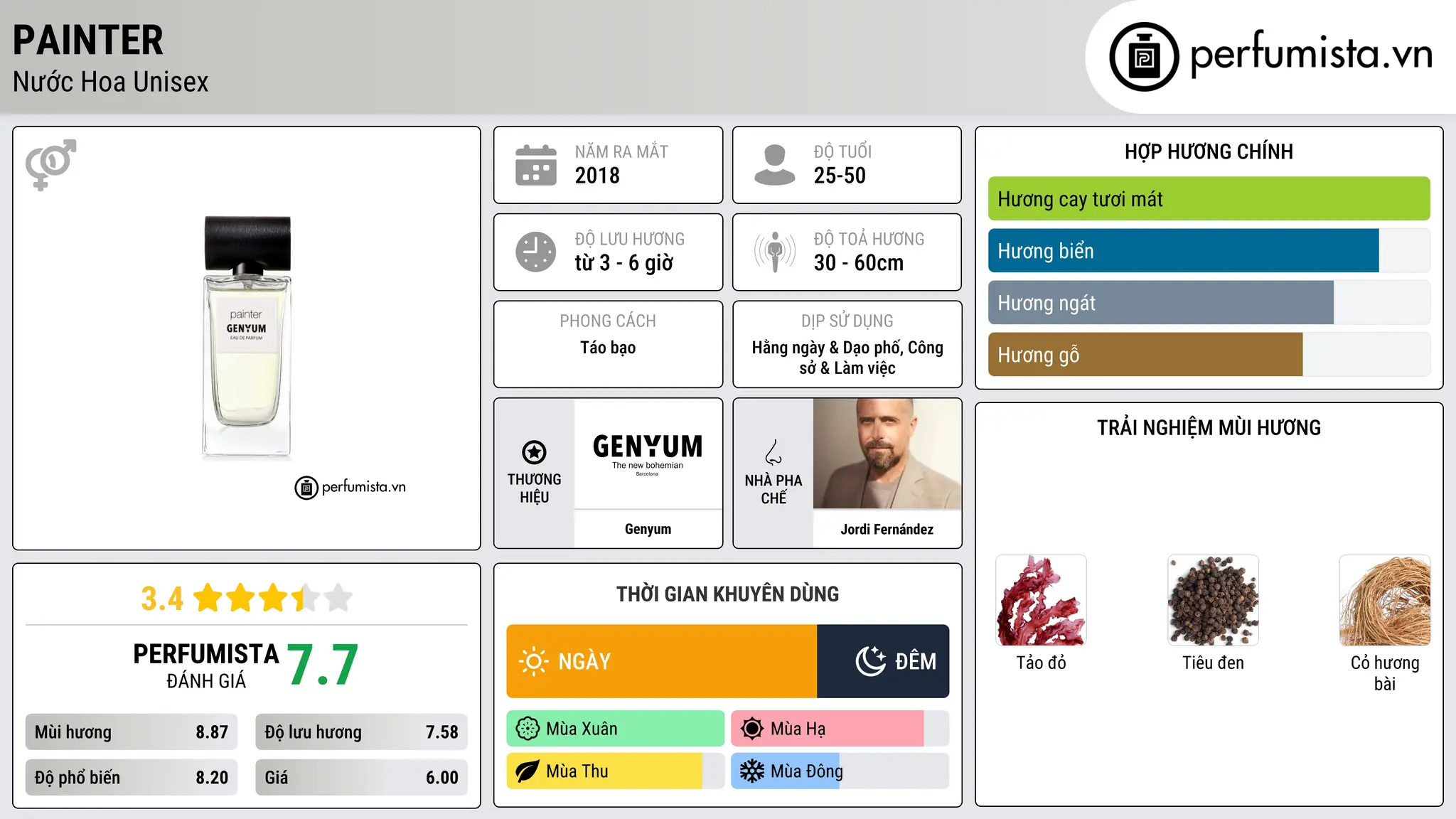Click the launch year value 2018
This screenshot has width=1456, height=819.
click(x=597, y=176)
